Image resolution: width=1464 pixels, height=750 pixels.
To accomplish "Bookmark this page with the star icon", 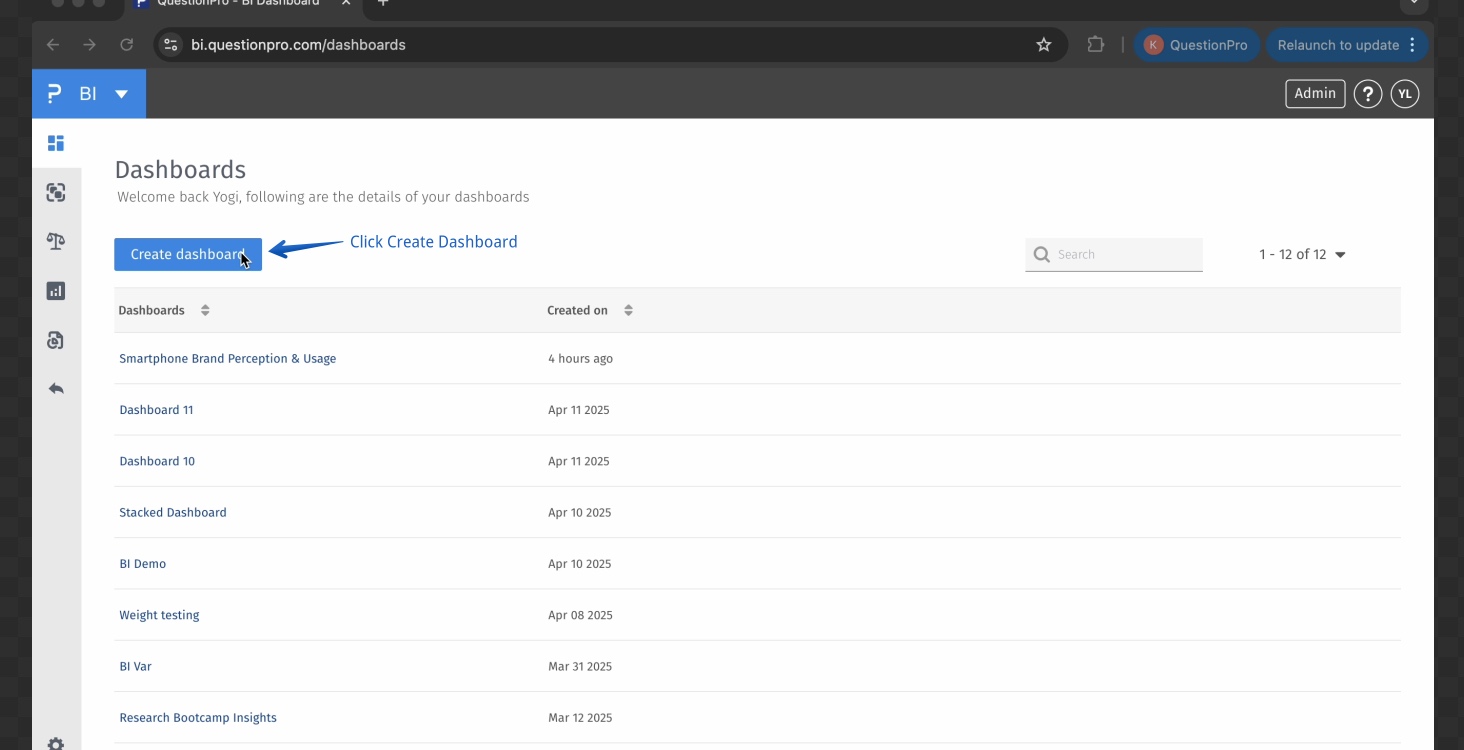I will (x=1044, y=45).
